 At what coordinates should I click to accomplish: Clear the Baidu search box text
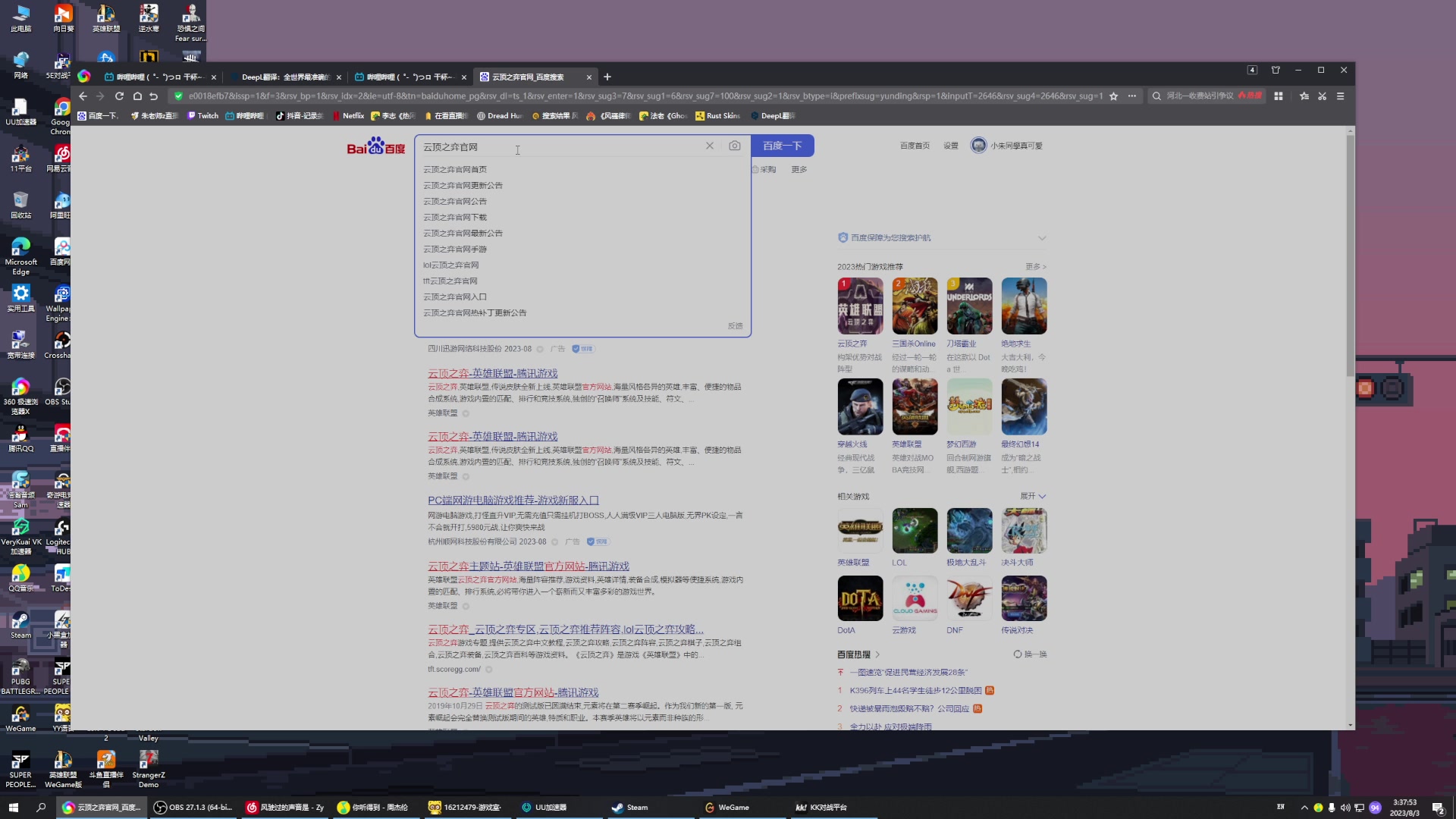pos(710,146)
